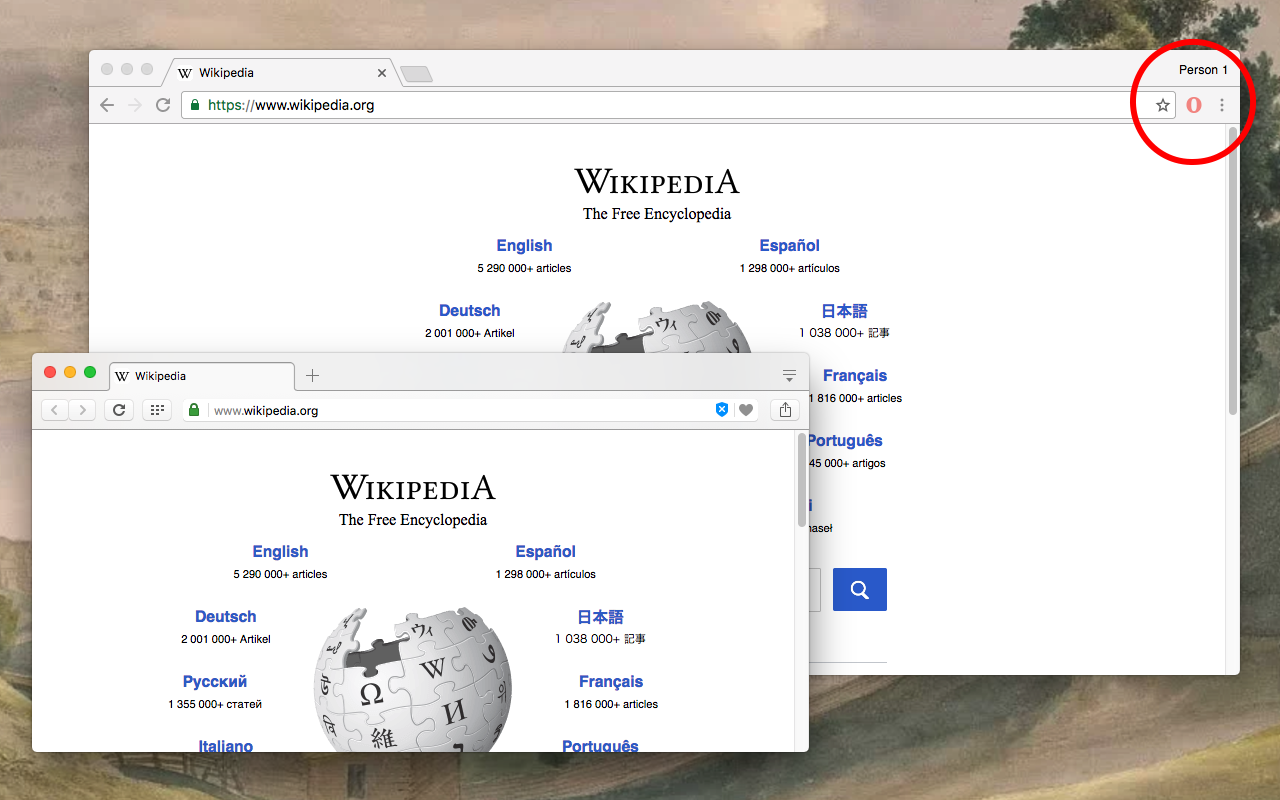Click the padlock icon in Chrome's address bar
Image resolution: width=1280 pixels, height=800 pixels.
193,104
